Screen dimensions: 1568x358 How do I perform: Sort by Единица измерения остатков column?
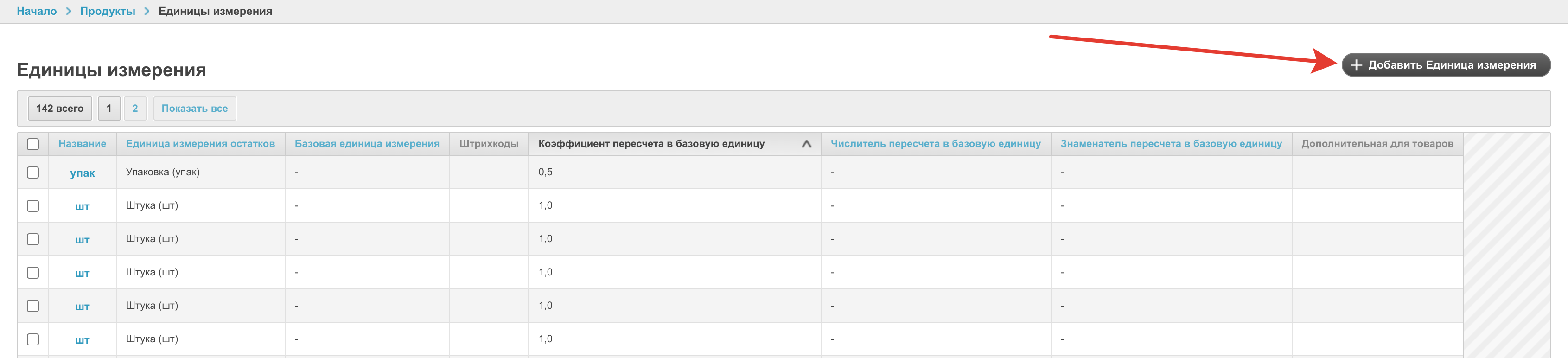click(x=200, y=144)
